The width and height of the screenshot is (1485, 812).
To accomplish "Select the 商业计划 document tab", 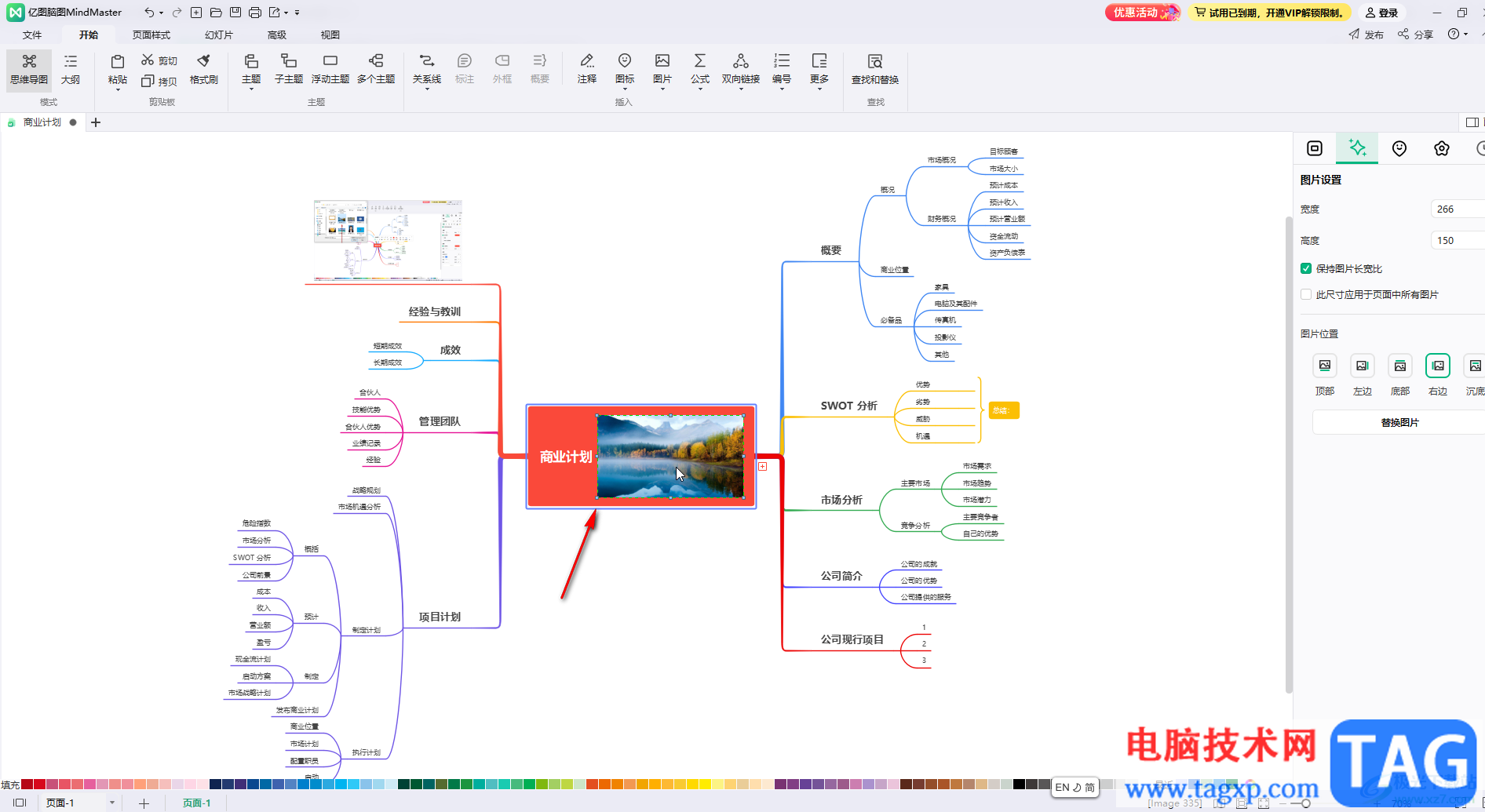I will click(42, 122).
